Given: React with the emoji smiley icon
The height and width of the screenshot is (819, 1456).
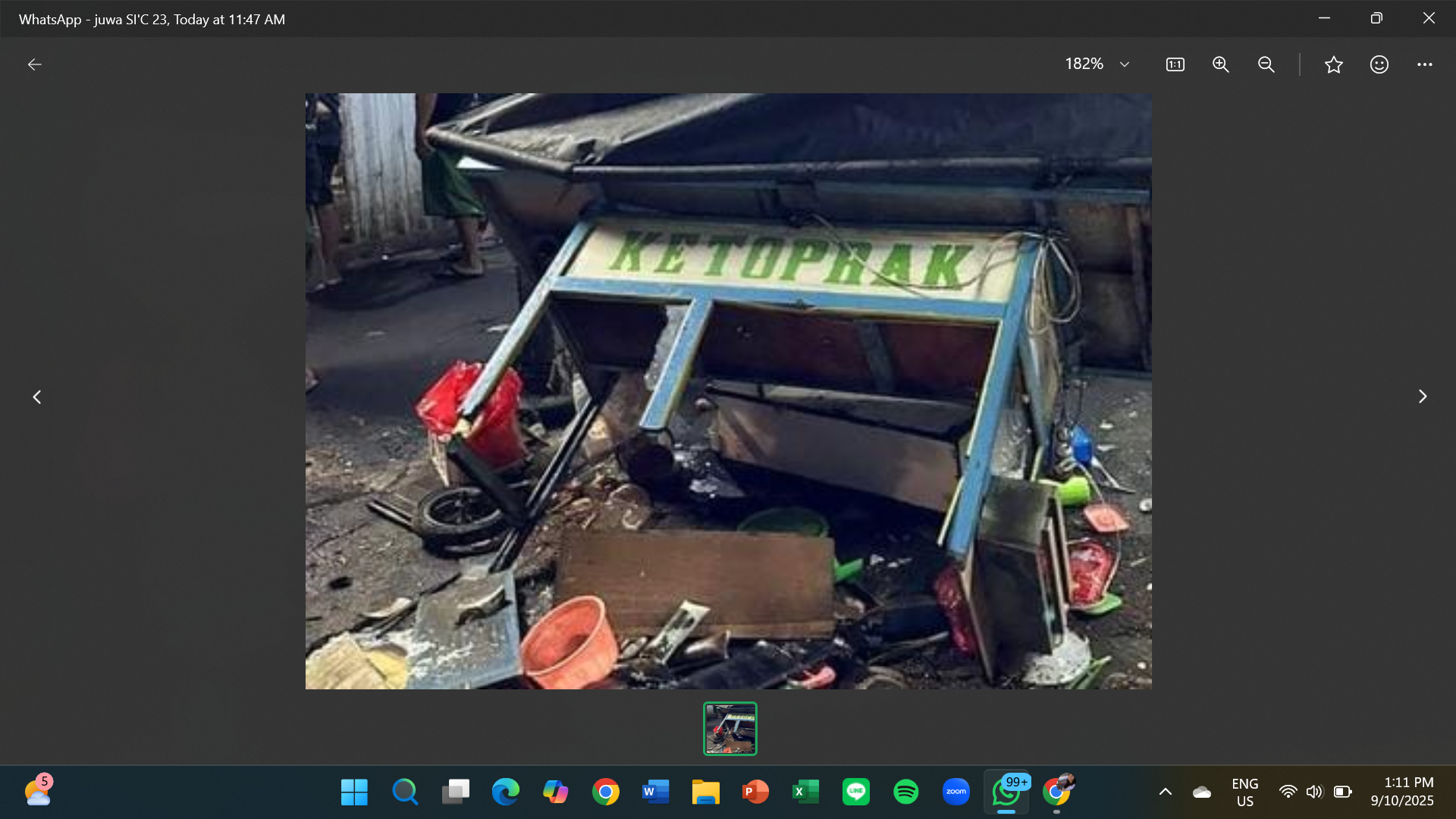Looking at the screenshot, I should (x=1379, y=64).
